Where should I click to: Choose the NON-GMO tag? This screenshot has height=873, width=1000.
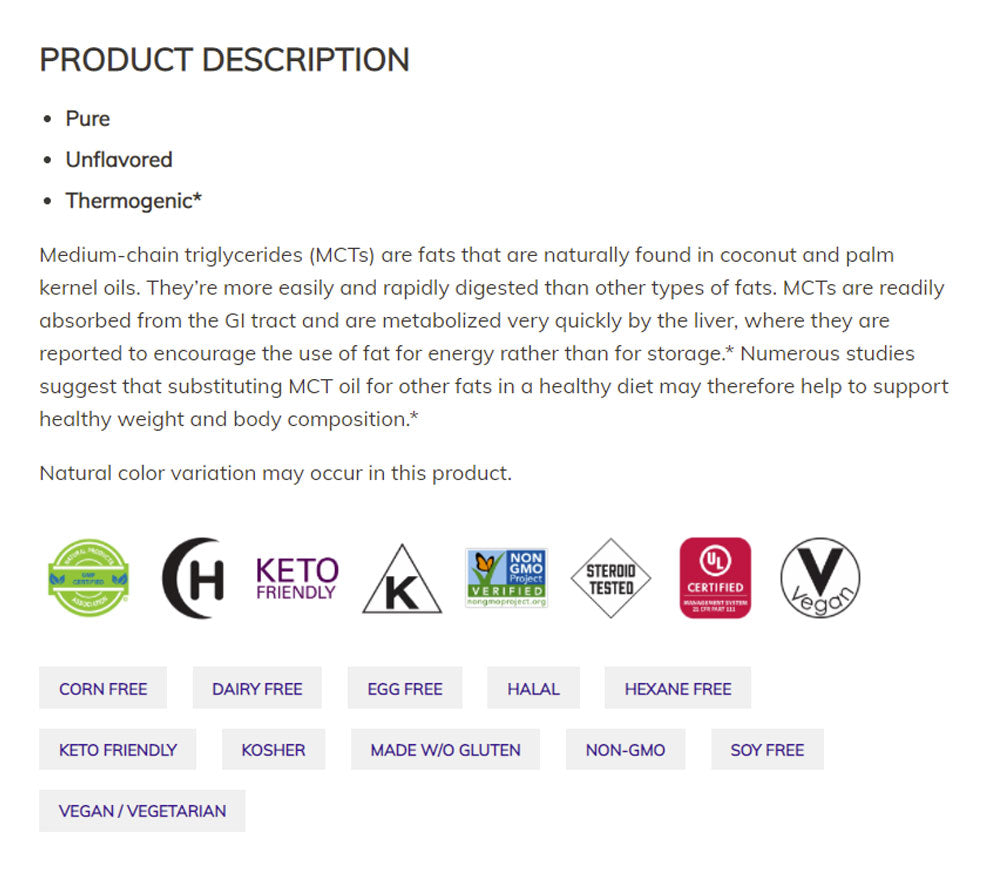point(625,749)
